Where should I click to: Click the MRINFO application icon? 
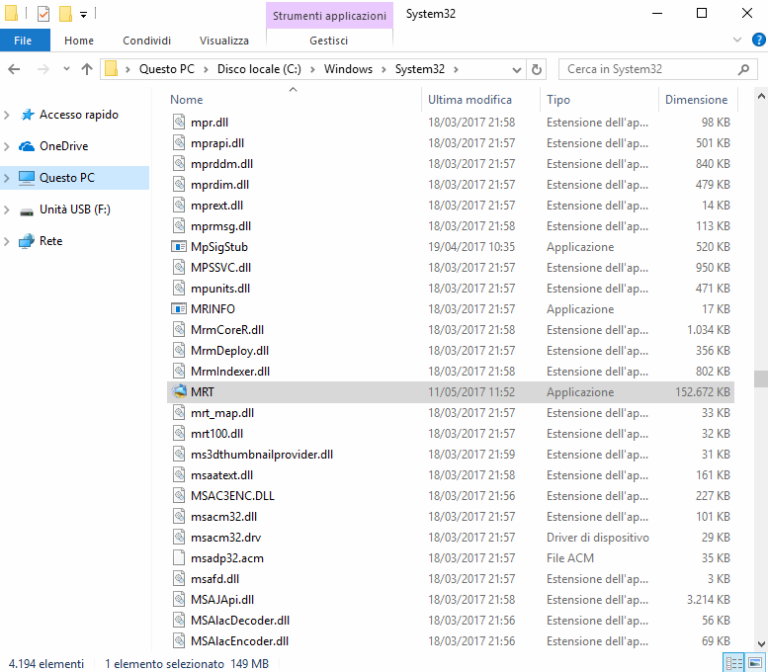(179, 309)
